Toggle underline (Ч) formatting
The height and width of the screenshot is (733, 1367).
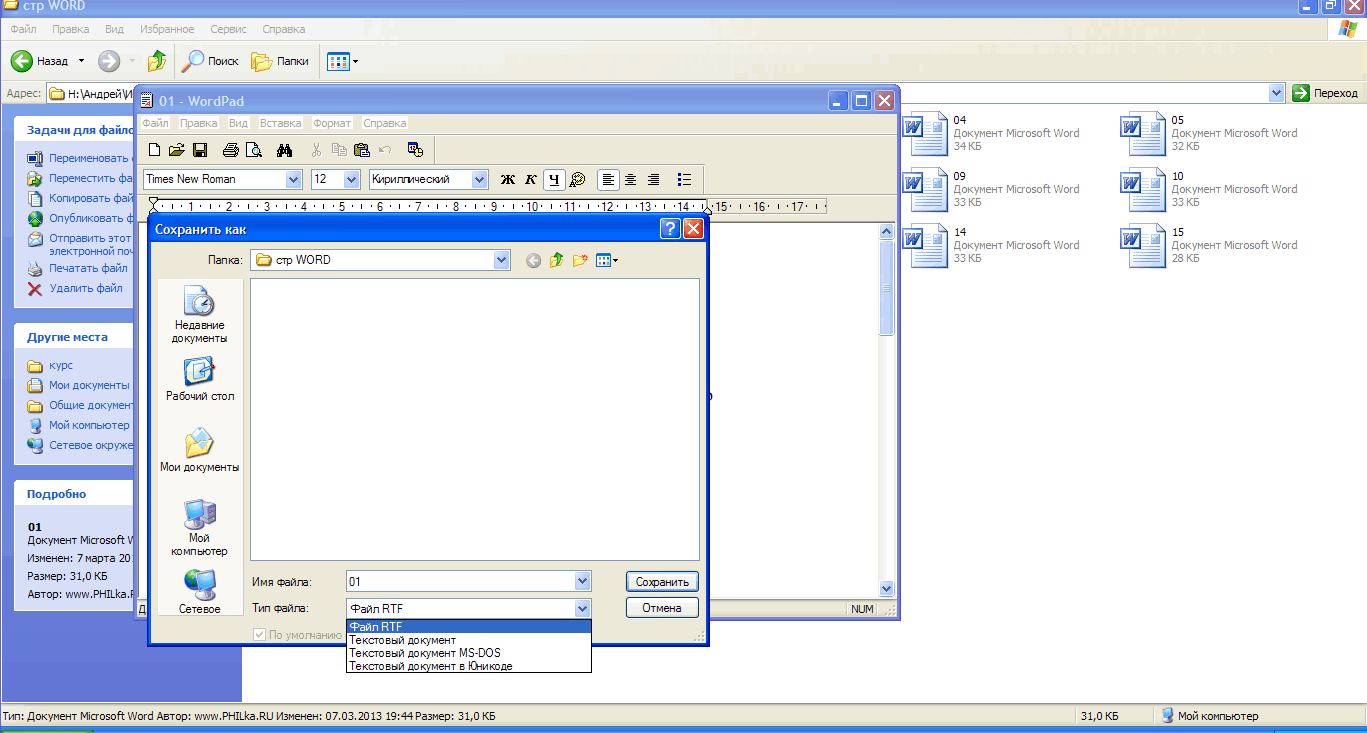click(x=553, y=180)
